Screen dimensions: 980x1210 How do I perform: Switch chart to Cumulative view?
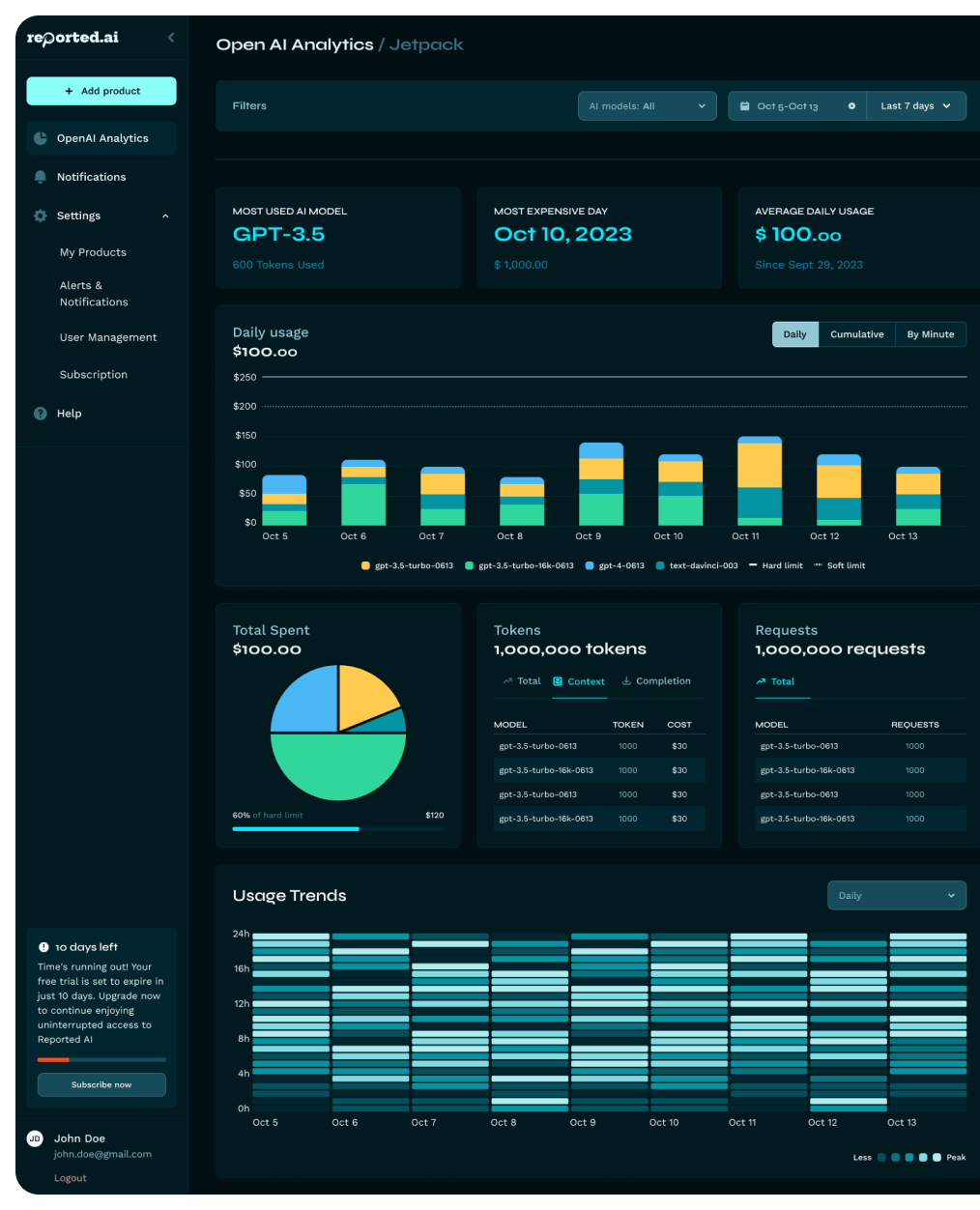(856, 334)
